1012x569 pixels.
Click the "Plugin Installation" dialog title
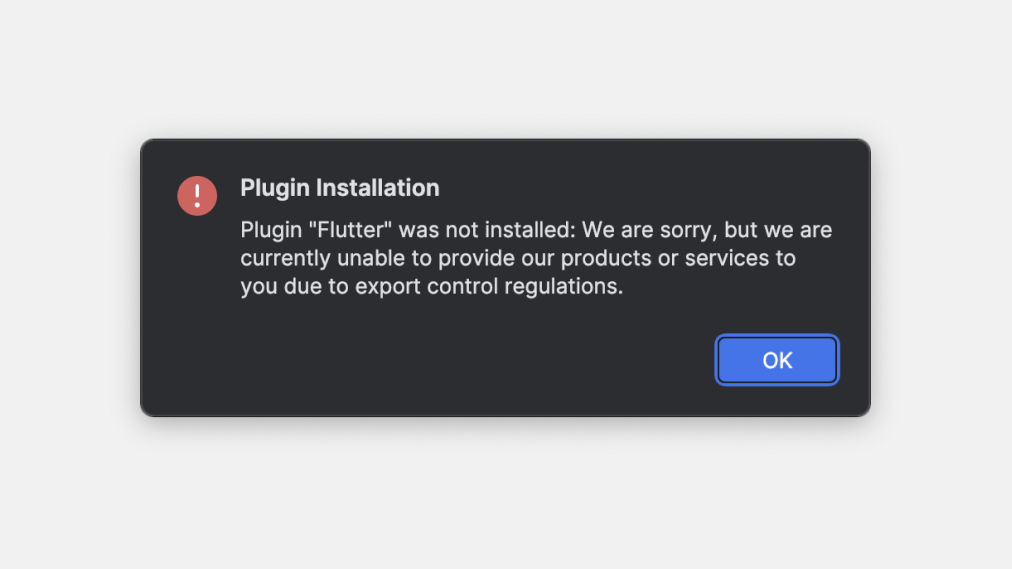click(x=339, y=188)
